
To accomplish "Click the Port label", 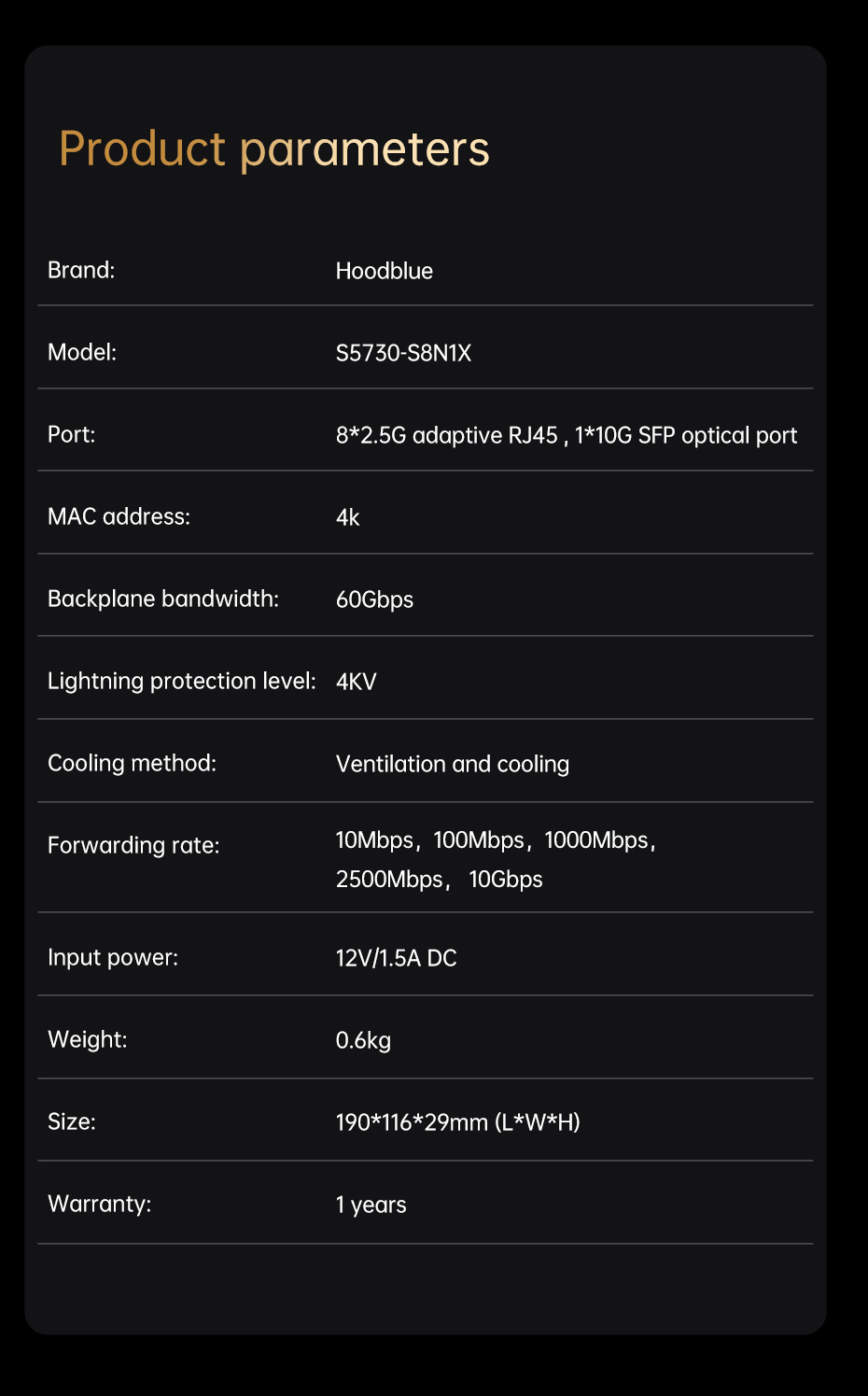I will [71, 434].
